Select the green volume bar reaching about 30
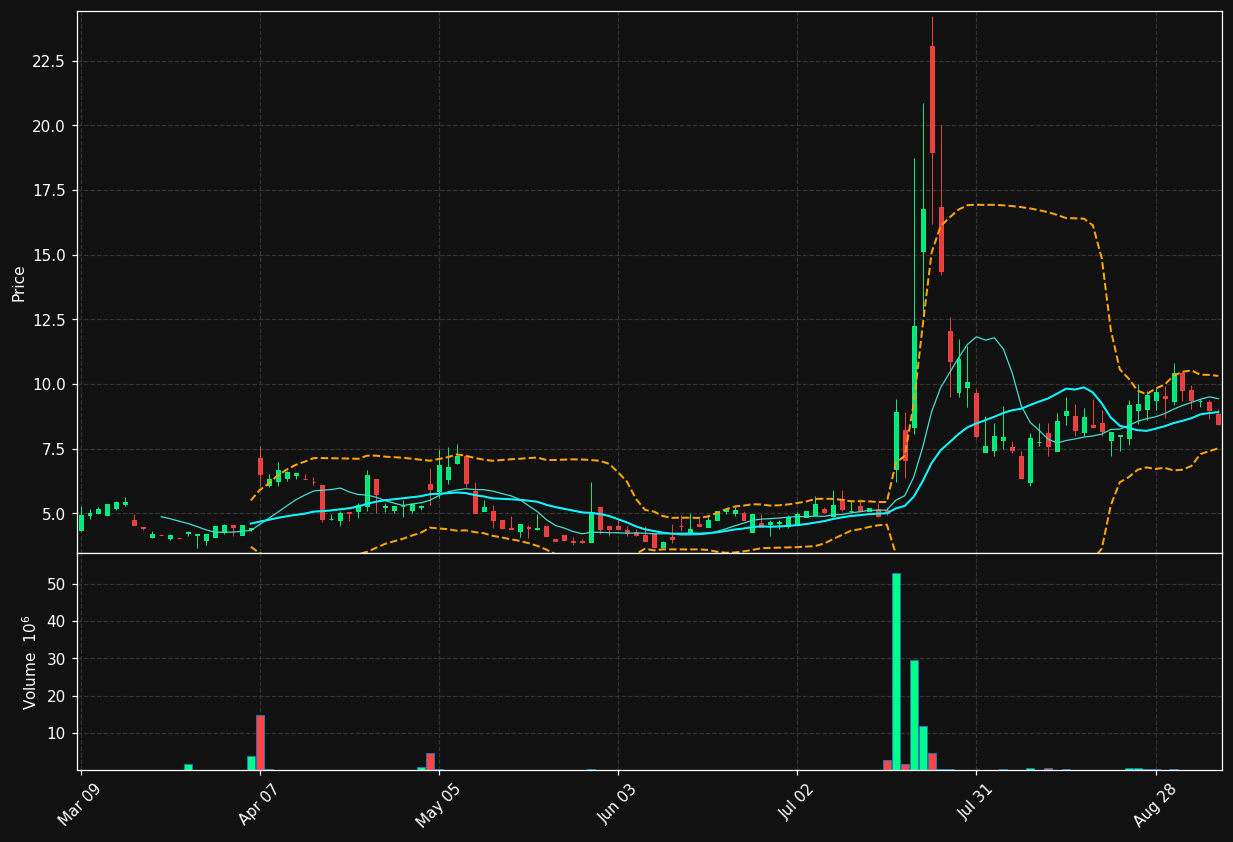 (x=914, y=715)
